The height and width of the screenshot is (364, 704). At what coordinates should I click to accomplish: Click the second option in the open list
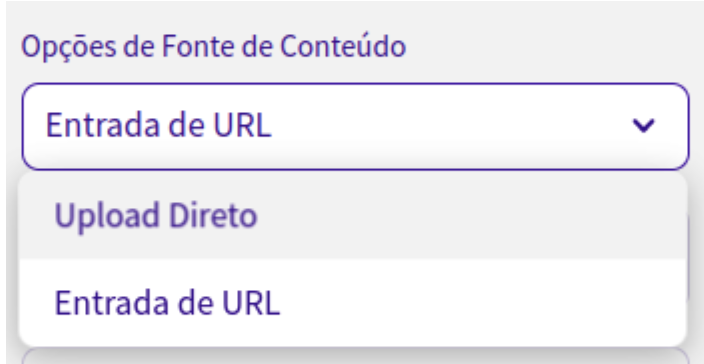tap(353, 303)
